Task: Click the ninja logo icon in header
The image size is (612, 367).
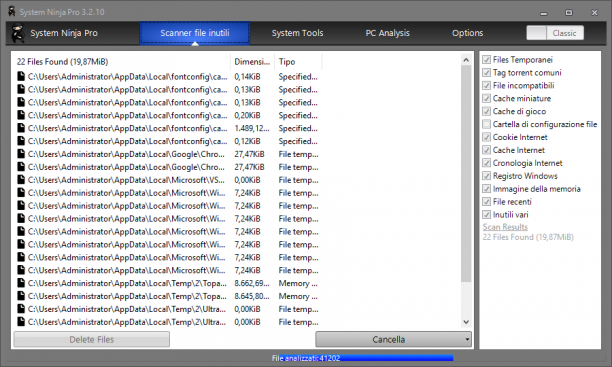Action: [x=18, y=33]
